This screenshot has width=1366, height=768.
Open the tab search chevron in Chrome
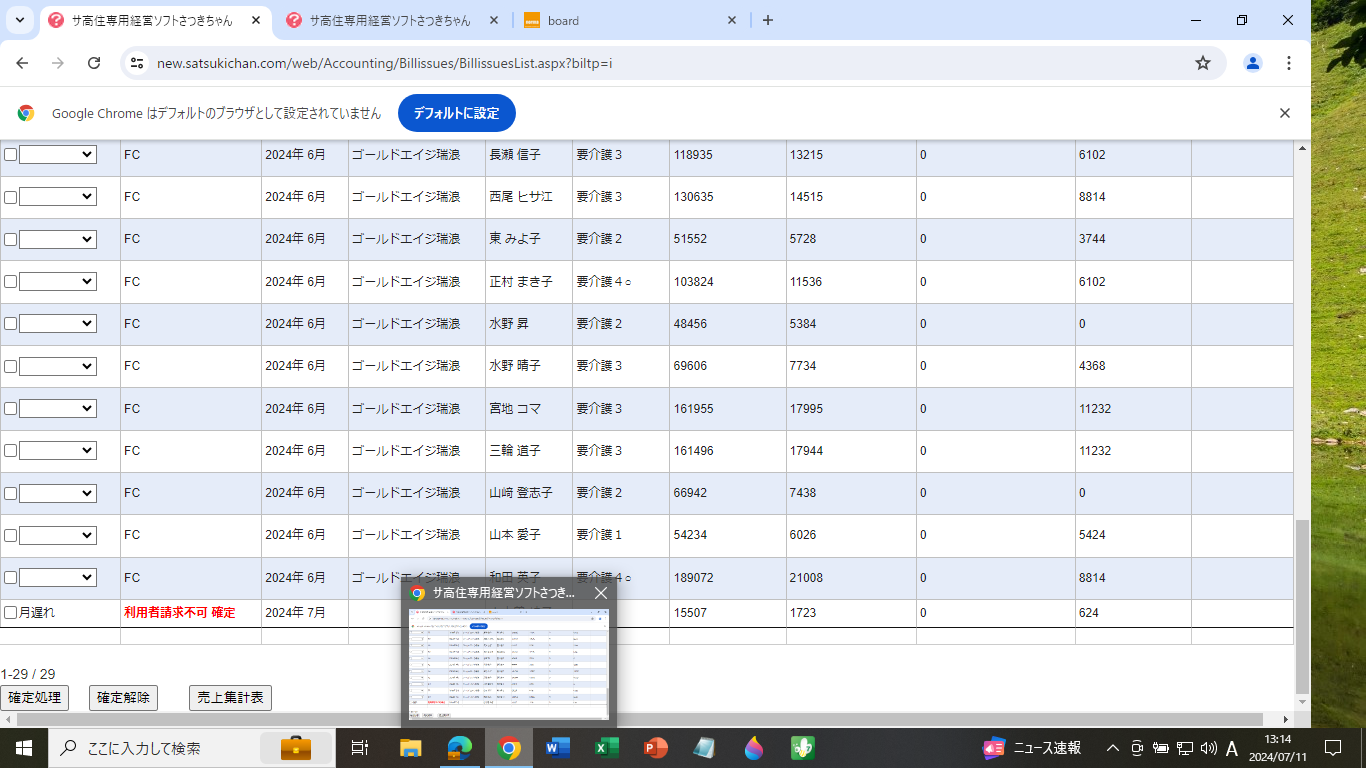pos(19,20)
